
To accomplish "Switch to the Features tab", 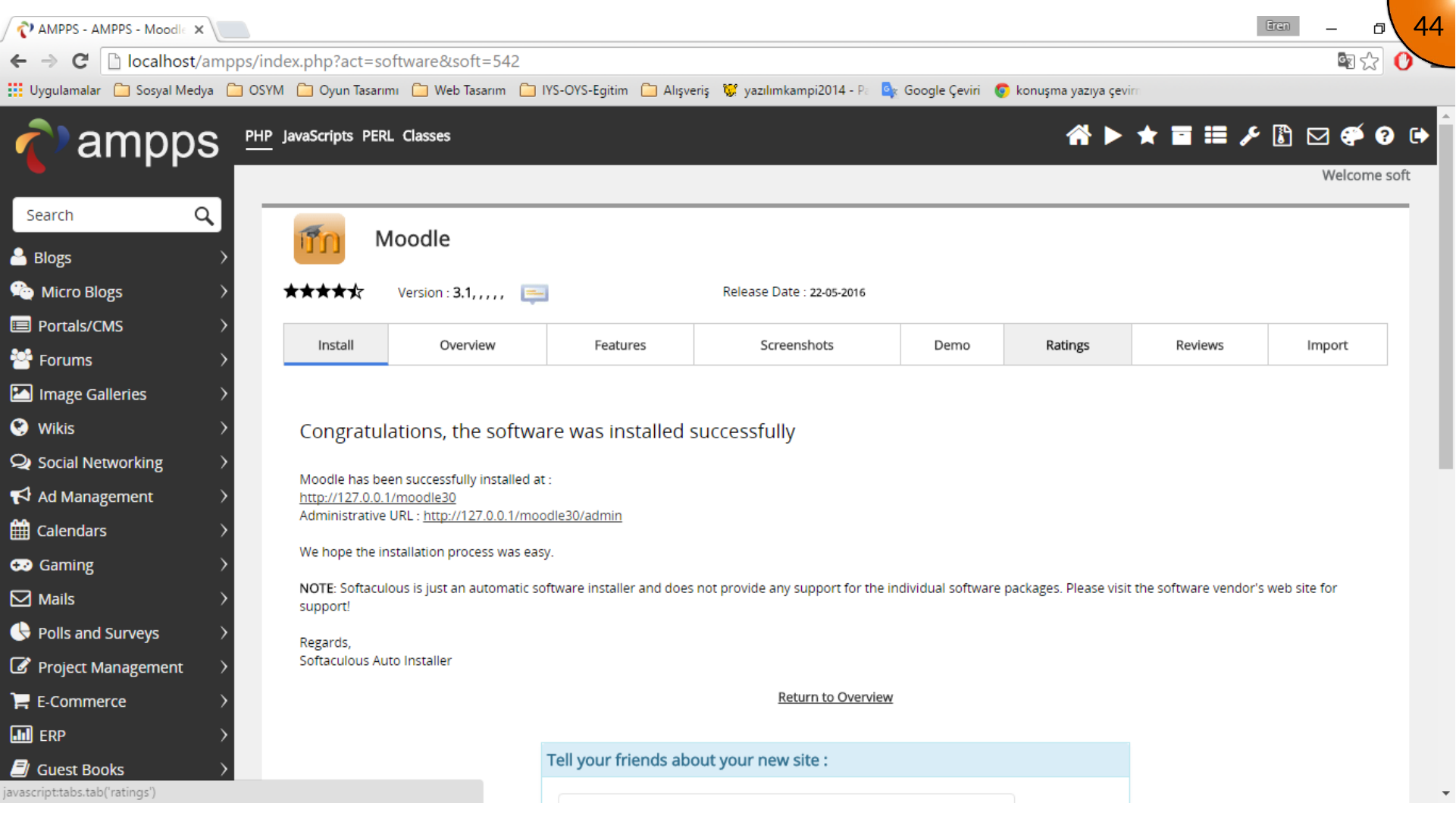I will pos(620,345).
